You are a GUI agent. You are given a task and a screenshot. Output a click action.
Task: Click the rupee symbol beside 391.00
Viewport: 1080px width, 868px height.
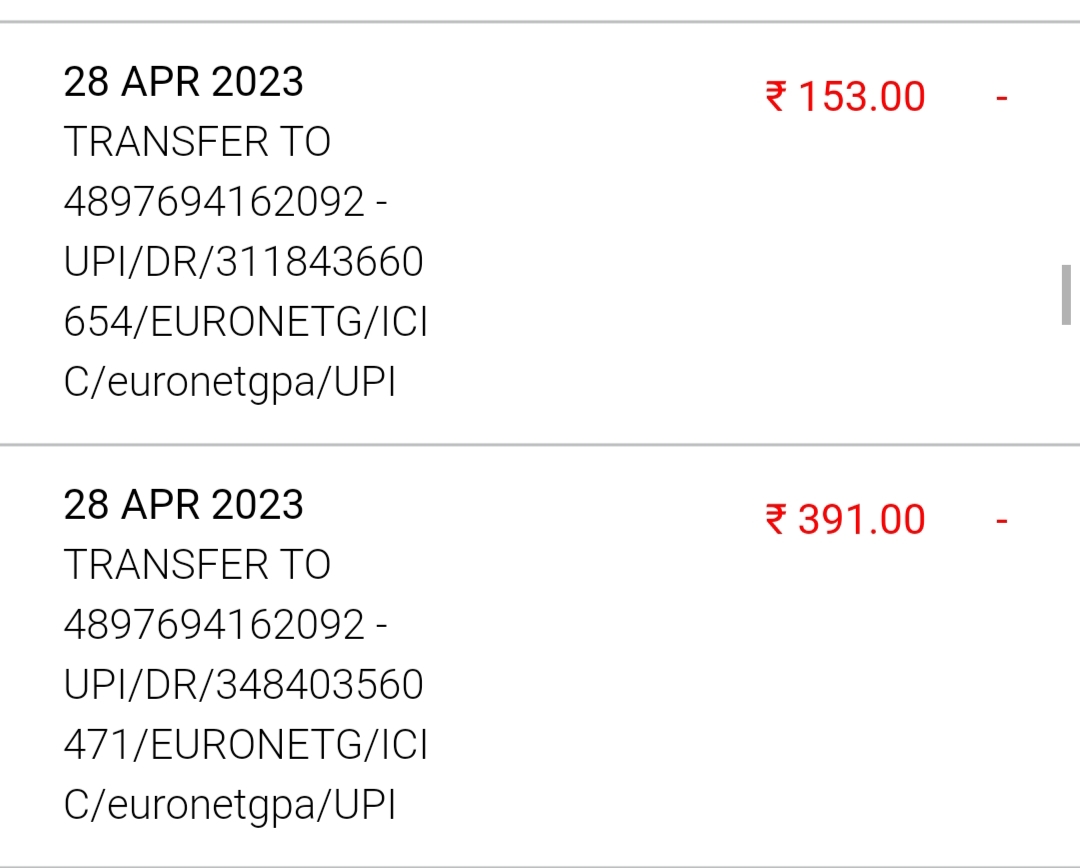point(776,520)
